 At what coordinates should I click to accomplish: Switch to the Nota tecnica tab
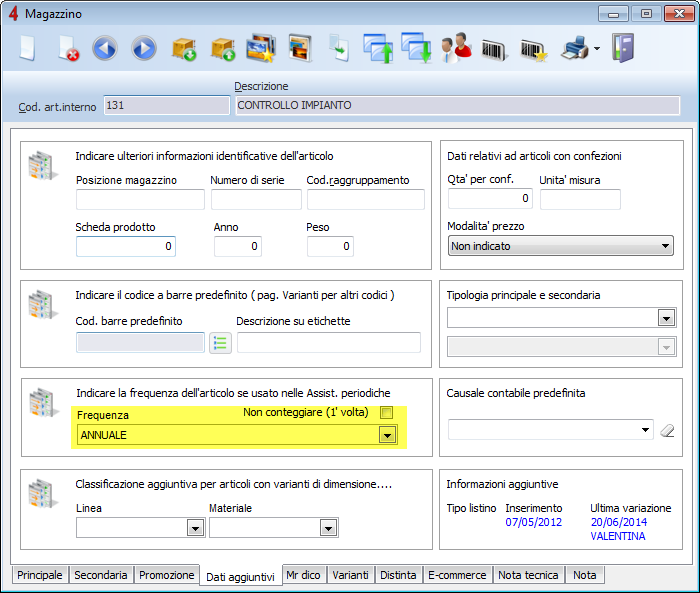tap(528, 575)
